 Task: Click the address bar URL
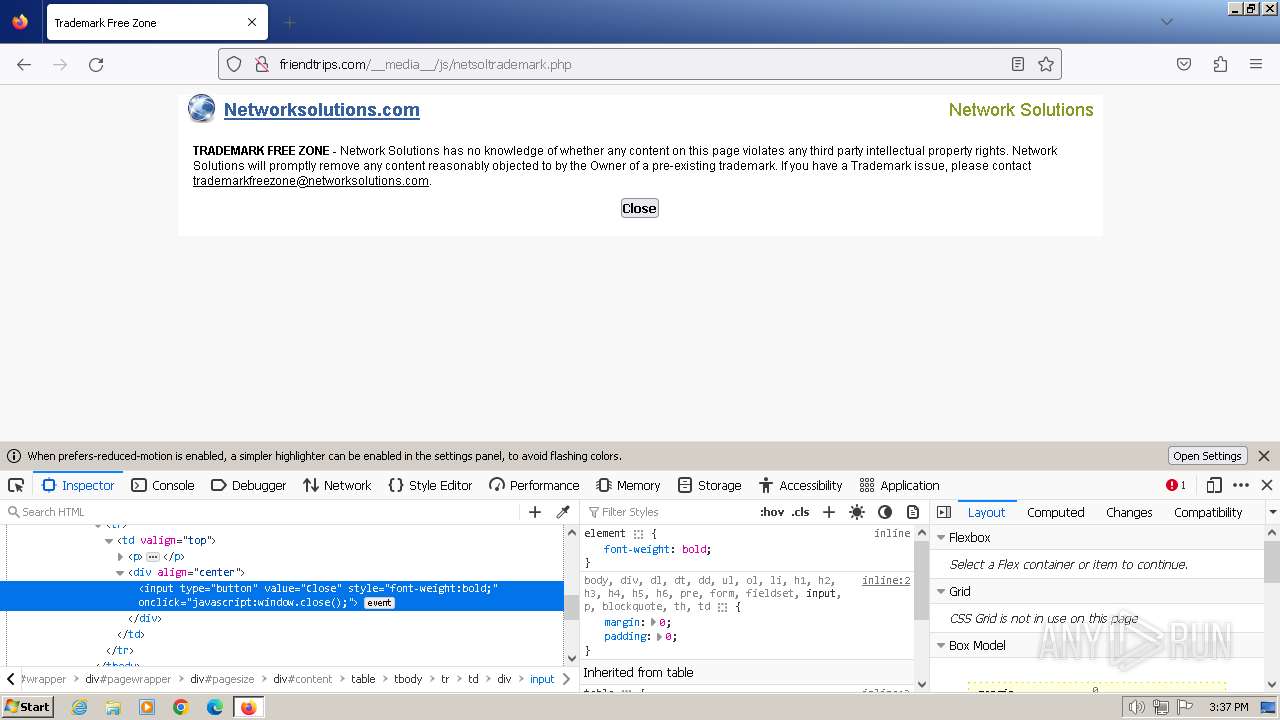425,64
